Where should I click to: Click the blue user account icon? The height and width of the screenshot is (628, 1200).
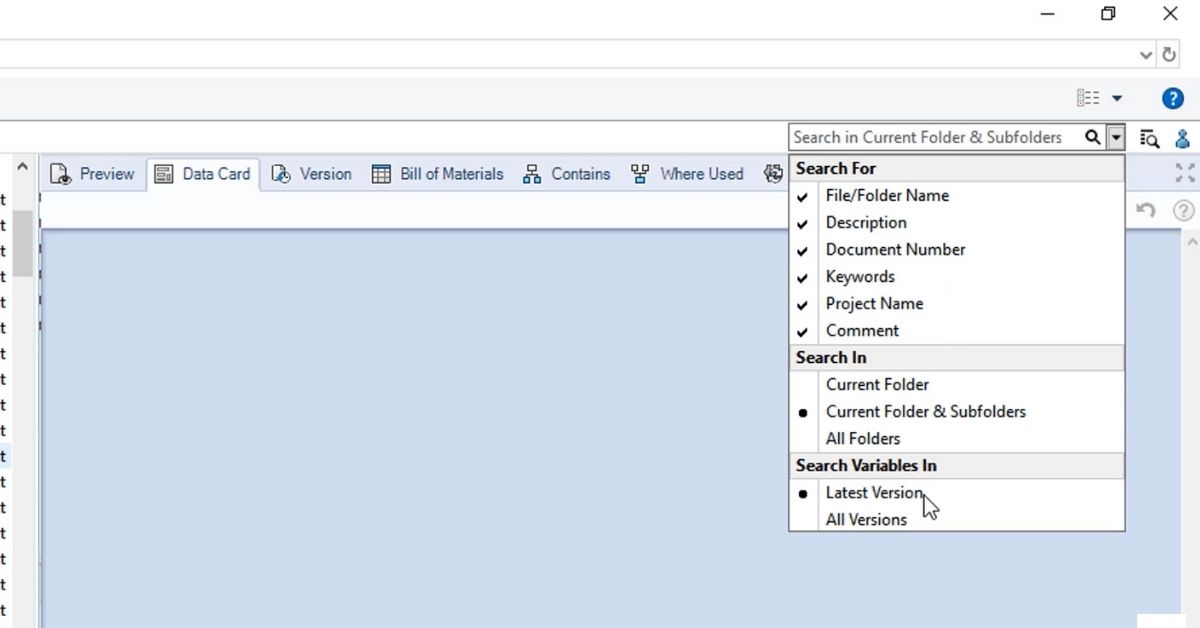coord(1183,138)
